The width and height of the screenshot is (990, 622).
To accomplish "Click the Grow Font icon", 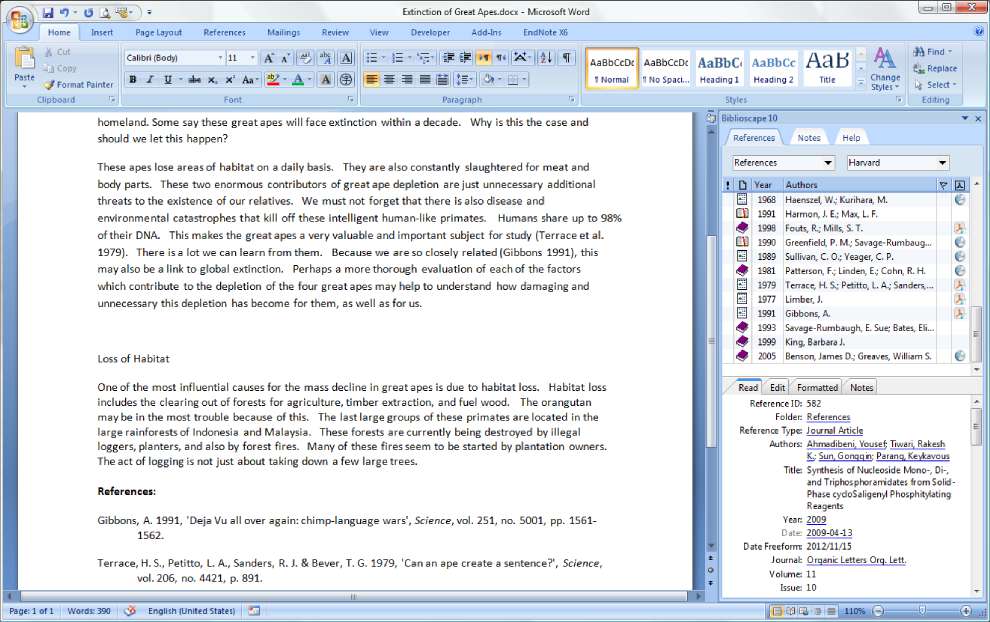I will click(268, 58).
